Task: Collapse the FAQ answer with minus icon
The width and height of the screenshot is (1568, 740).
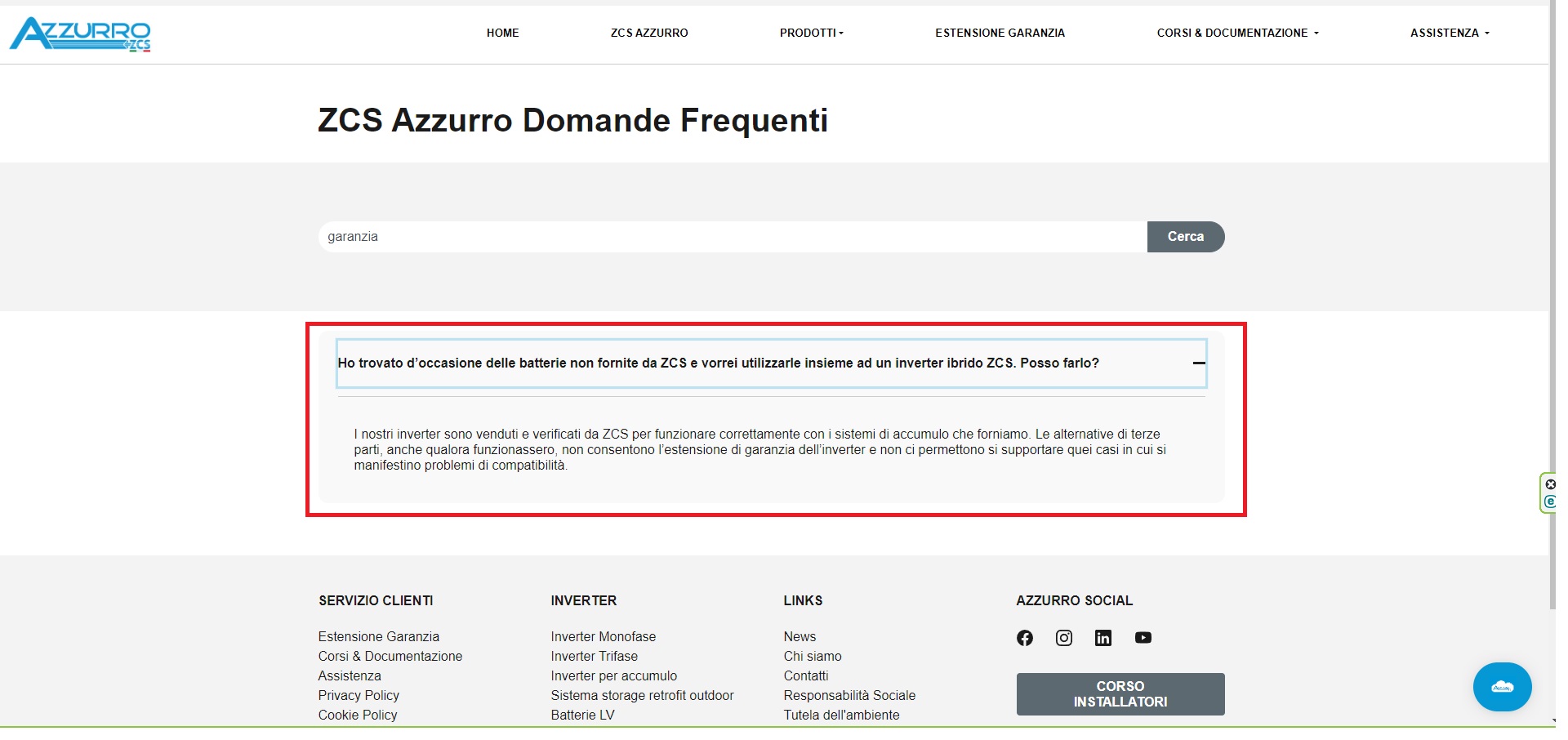Action: click(1199, 363)
